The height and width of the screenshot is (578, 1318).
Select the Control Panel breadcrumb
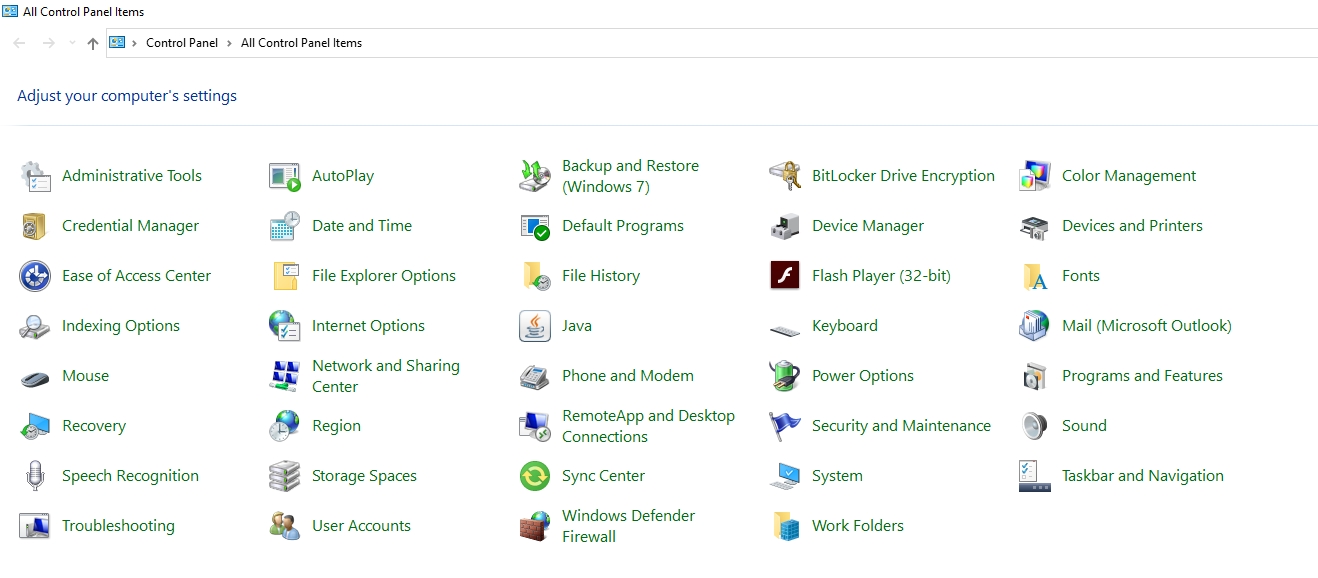182,42
